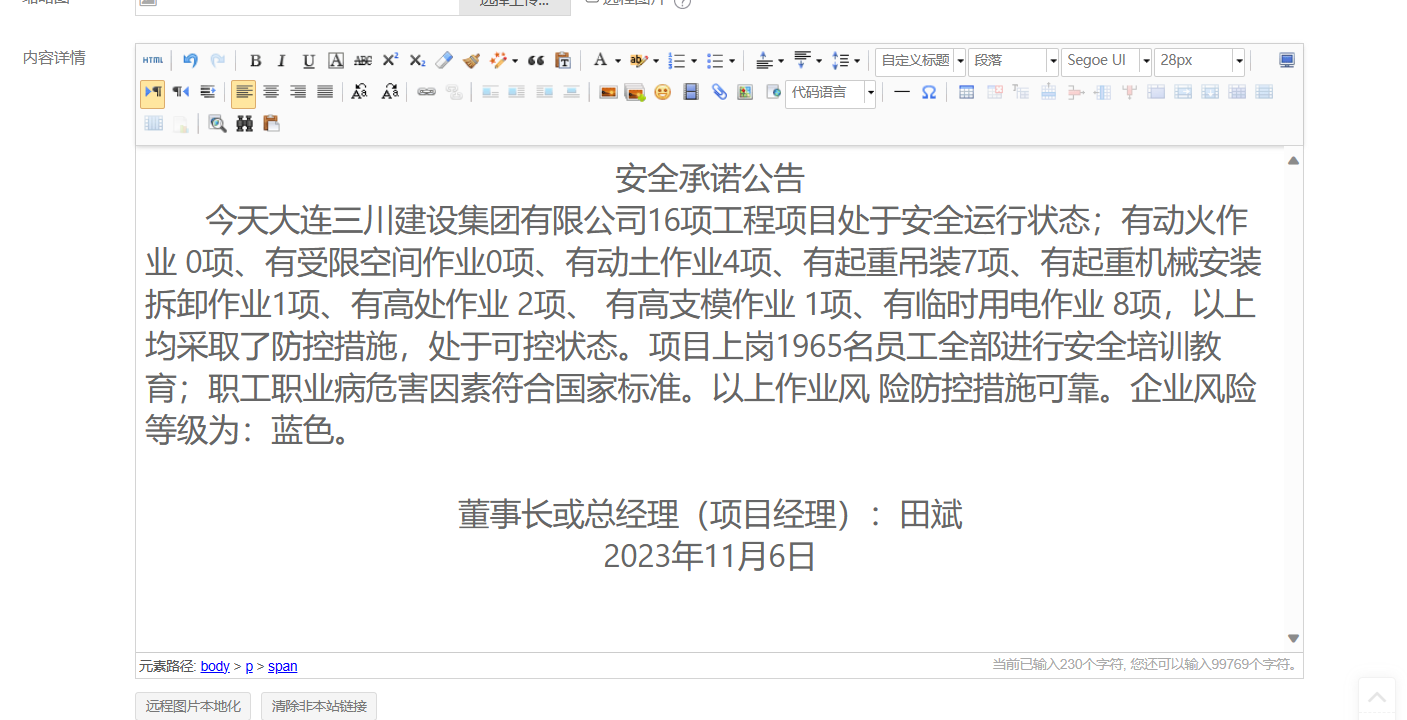Screen dimensions: 1407x720
Task: Convert selected text to uppercase
Action: click(360, 92)
